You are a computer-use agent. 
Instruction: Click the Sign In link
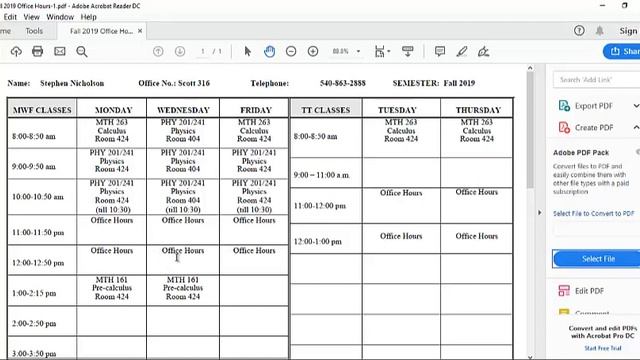tap(629, 31)
